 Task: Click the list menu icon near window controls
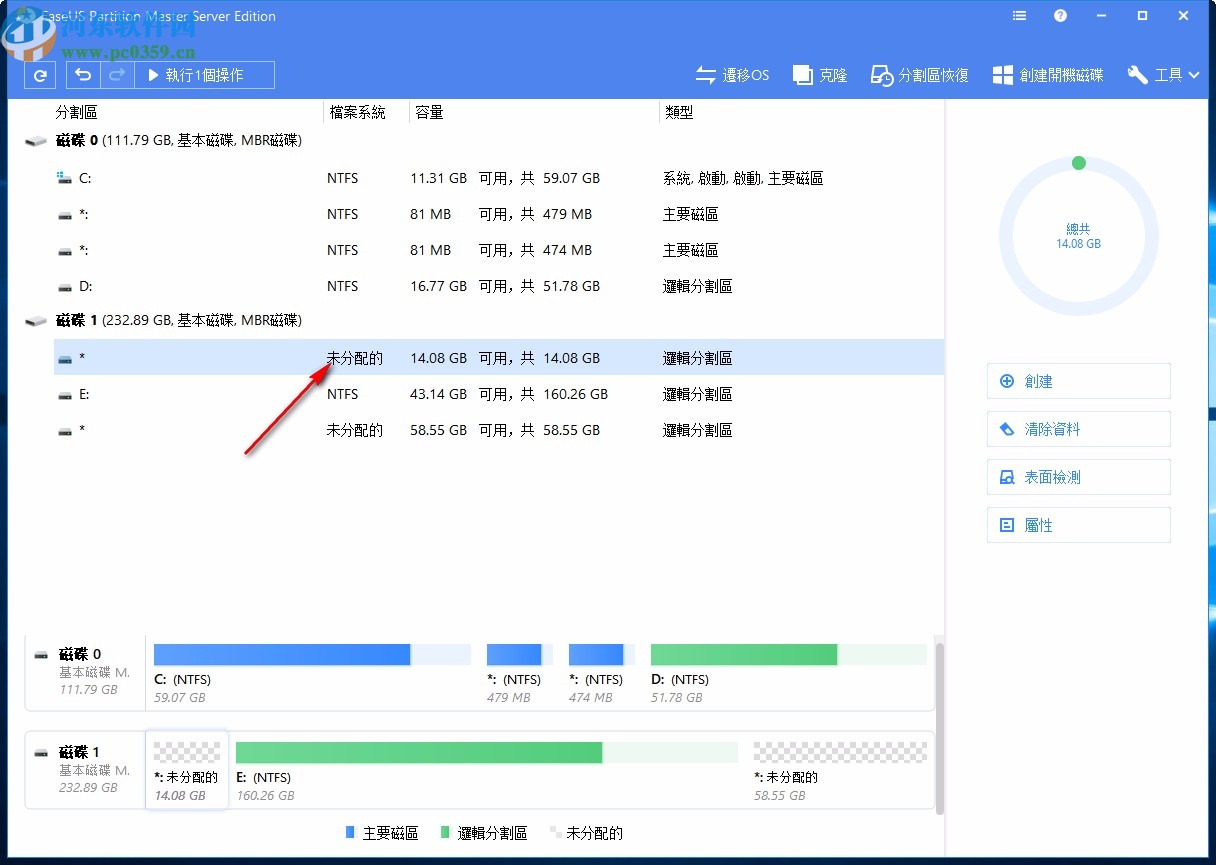pos(1018,16)
